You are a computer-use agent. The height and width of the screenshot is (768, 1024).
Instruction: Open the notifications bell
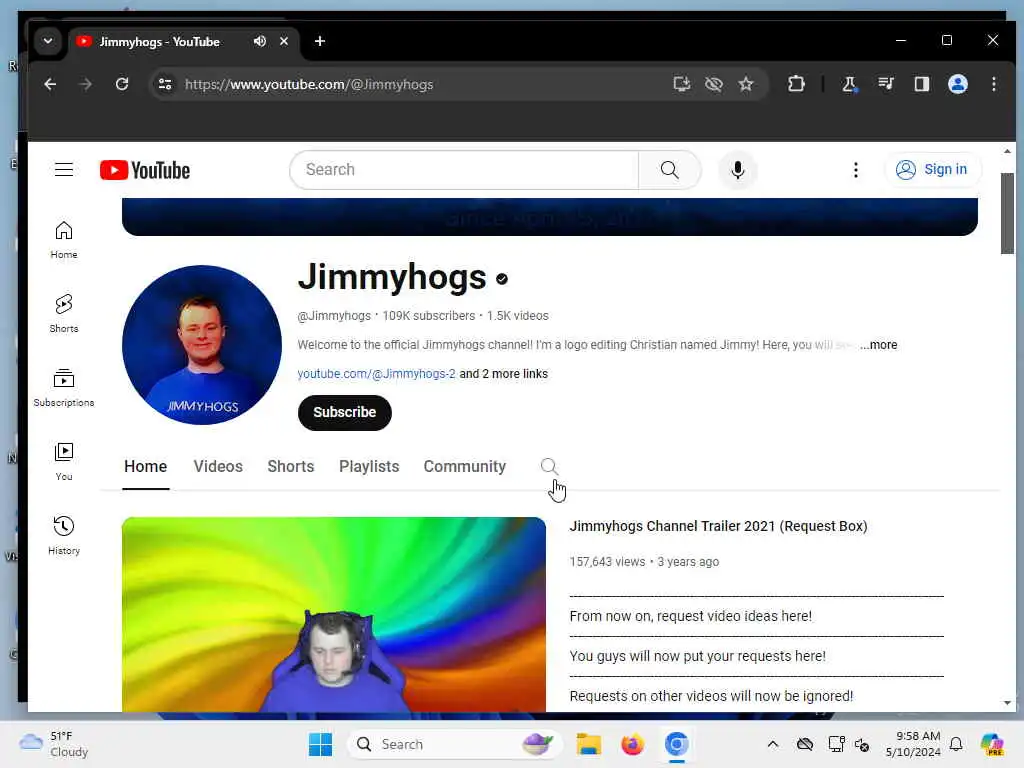click(x=956, y=744)
